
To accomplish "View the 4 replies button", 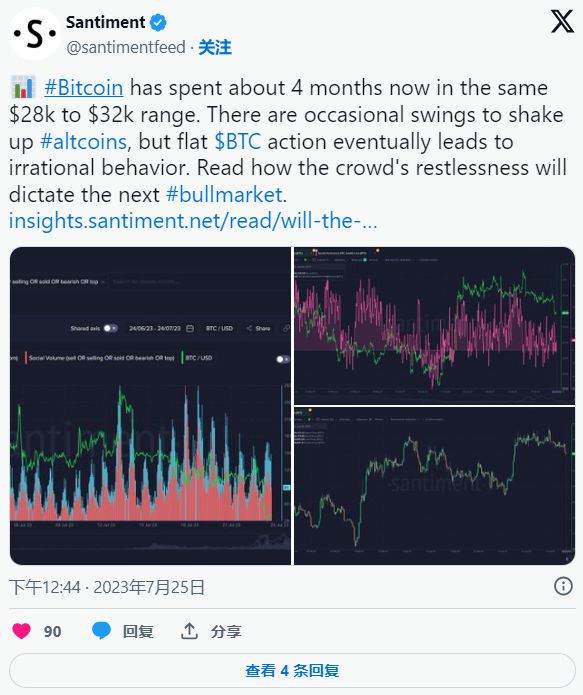I will [x=292, y=670].
